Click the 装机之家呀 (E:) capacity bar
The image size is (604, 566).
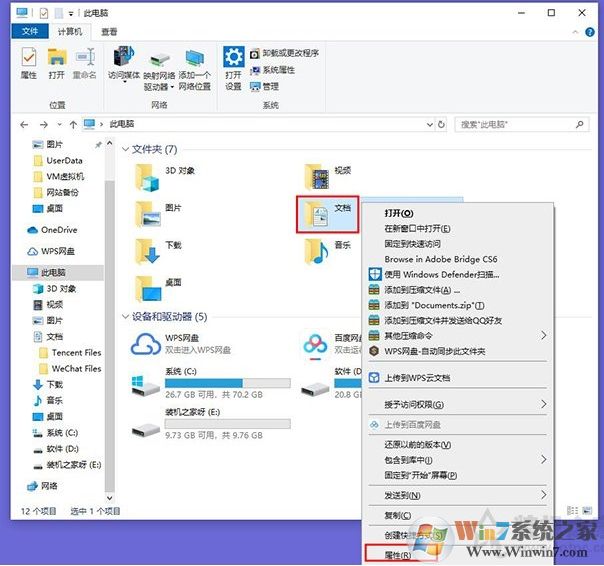click(x=228, y=423)
